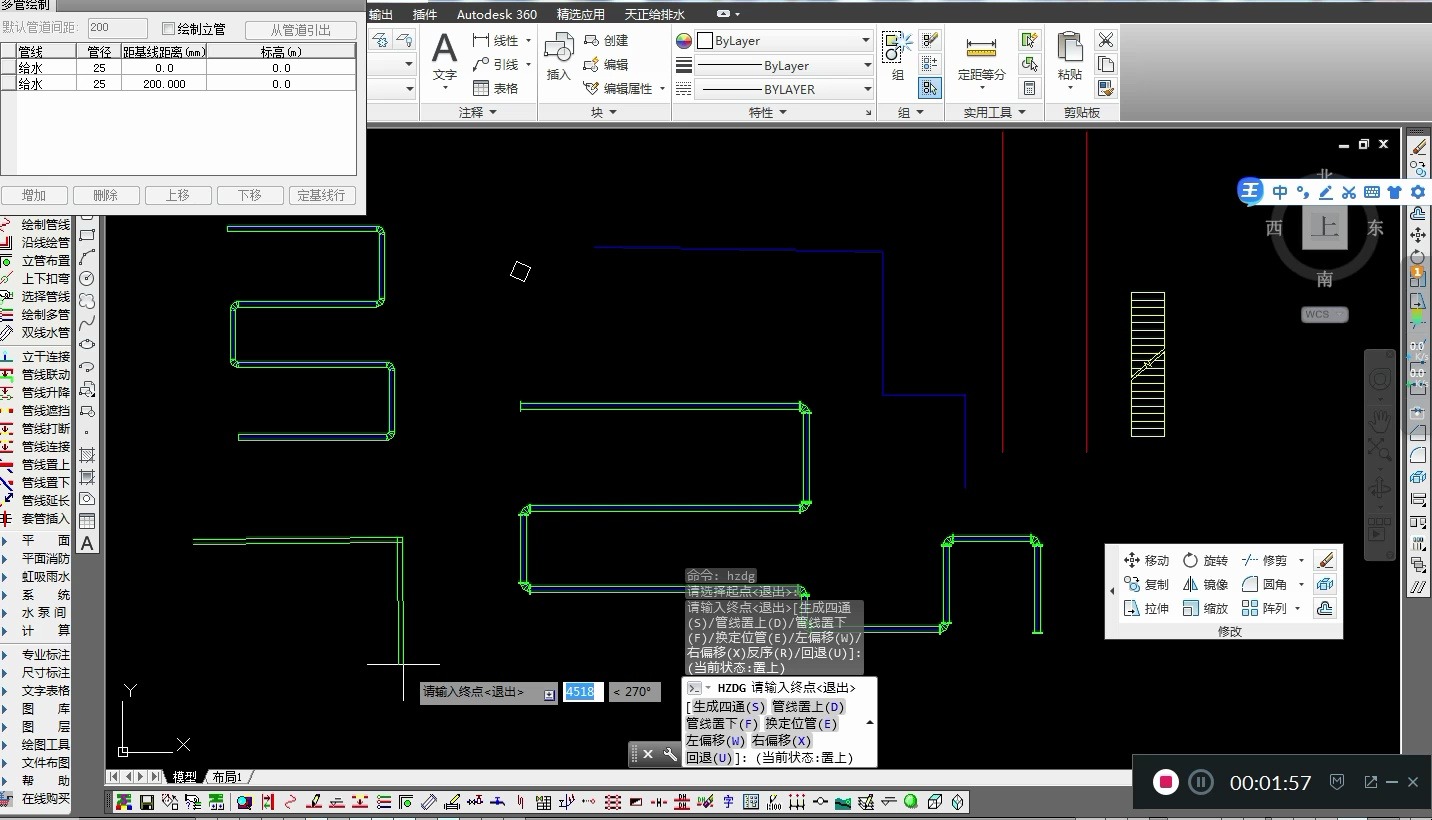Screen dimensions: 1432x820
Task: Switch to the 布局1 layout tab
Action: [228, 777]
